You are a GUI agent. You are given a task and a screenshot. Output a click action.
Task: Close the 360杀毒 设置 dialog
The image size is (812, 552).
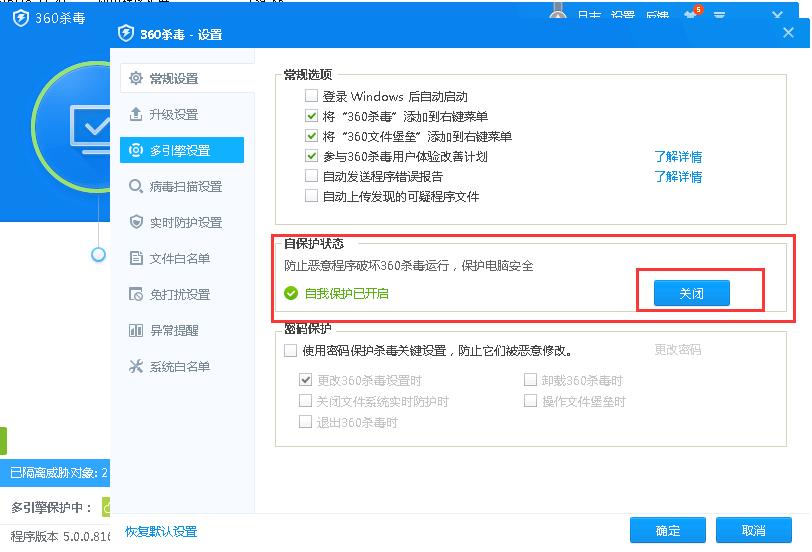788,33
